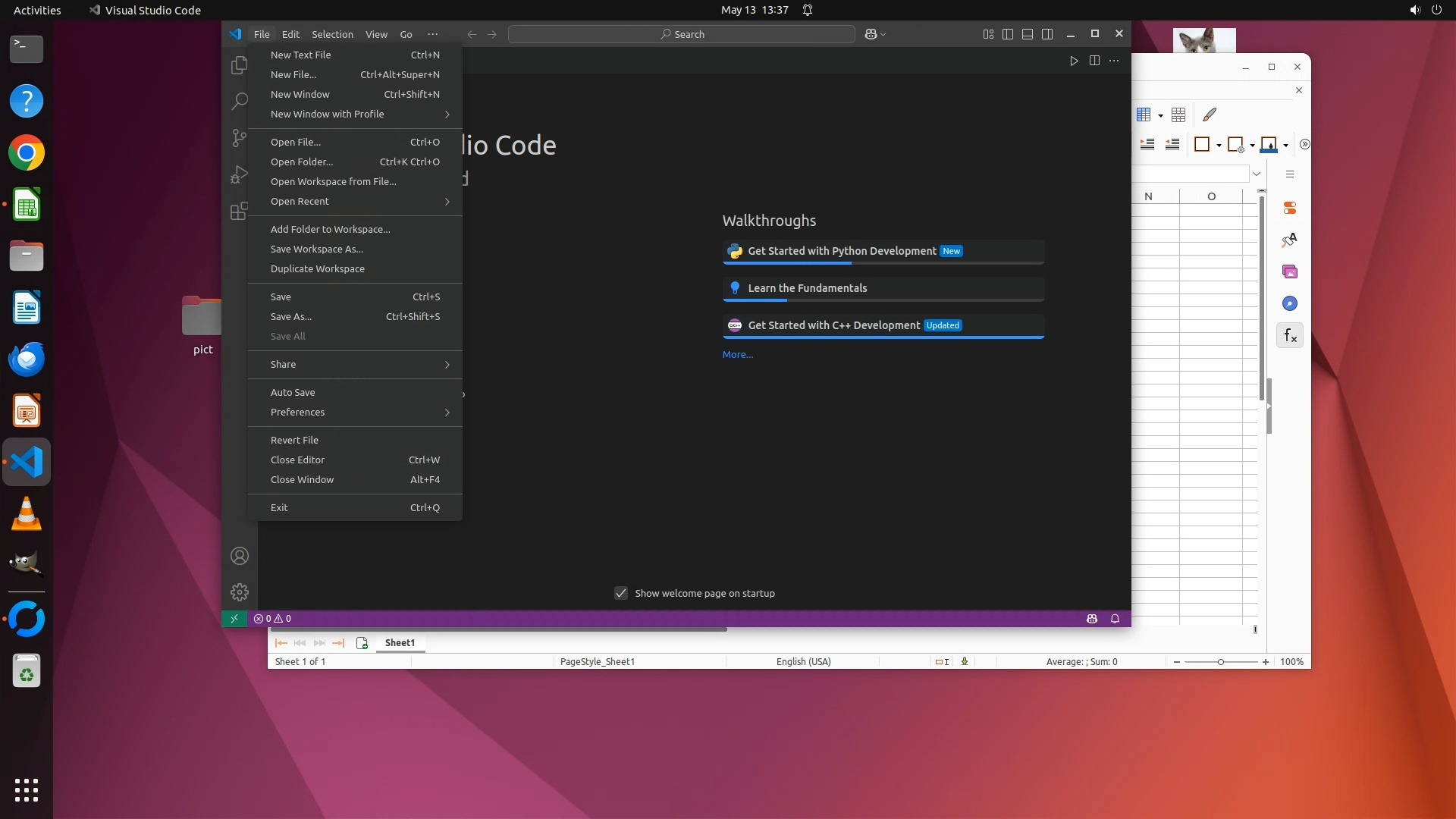The image size is (1456, 819).
Task: Open Functions icon in Calc sidebar
Action: click(1289, 335)
